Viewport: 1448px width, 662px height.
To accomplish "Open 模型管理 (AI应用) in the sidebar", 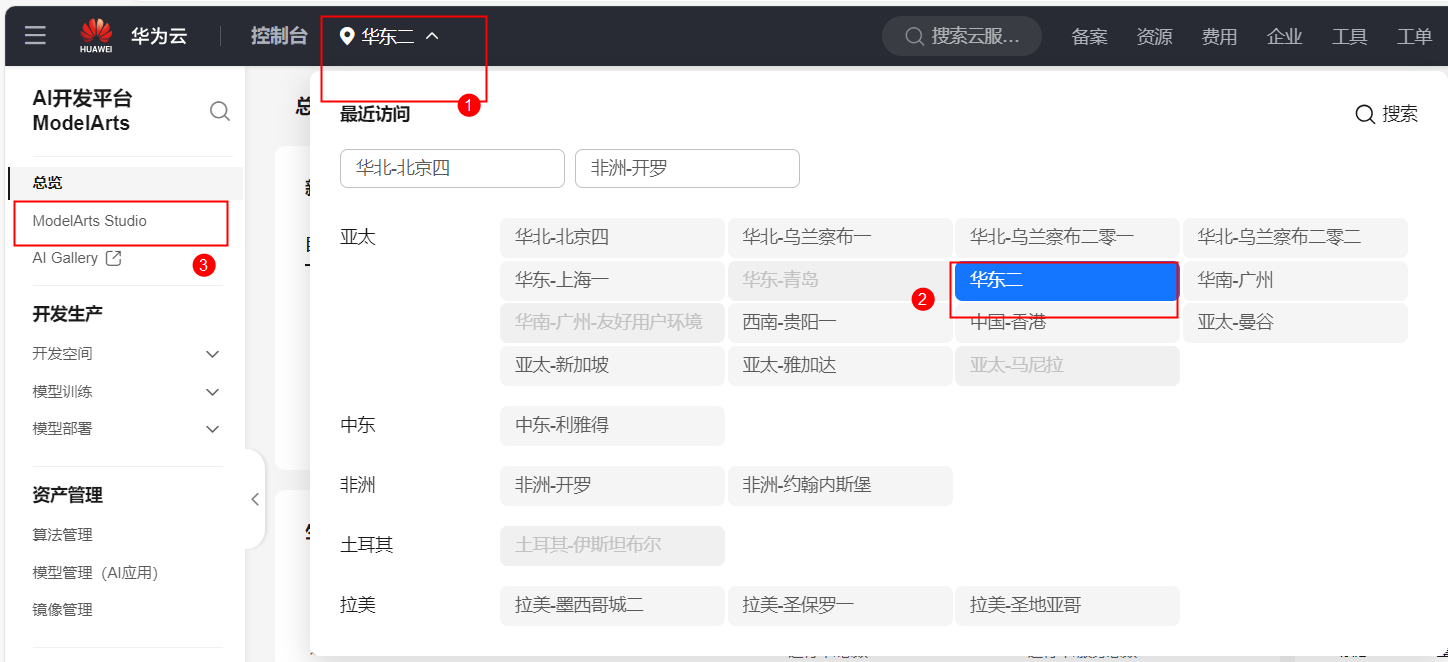I will [x=95, y=573].
